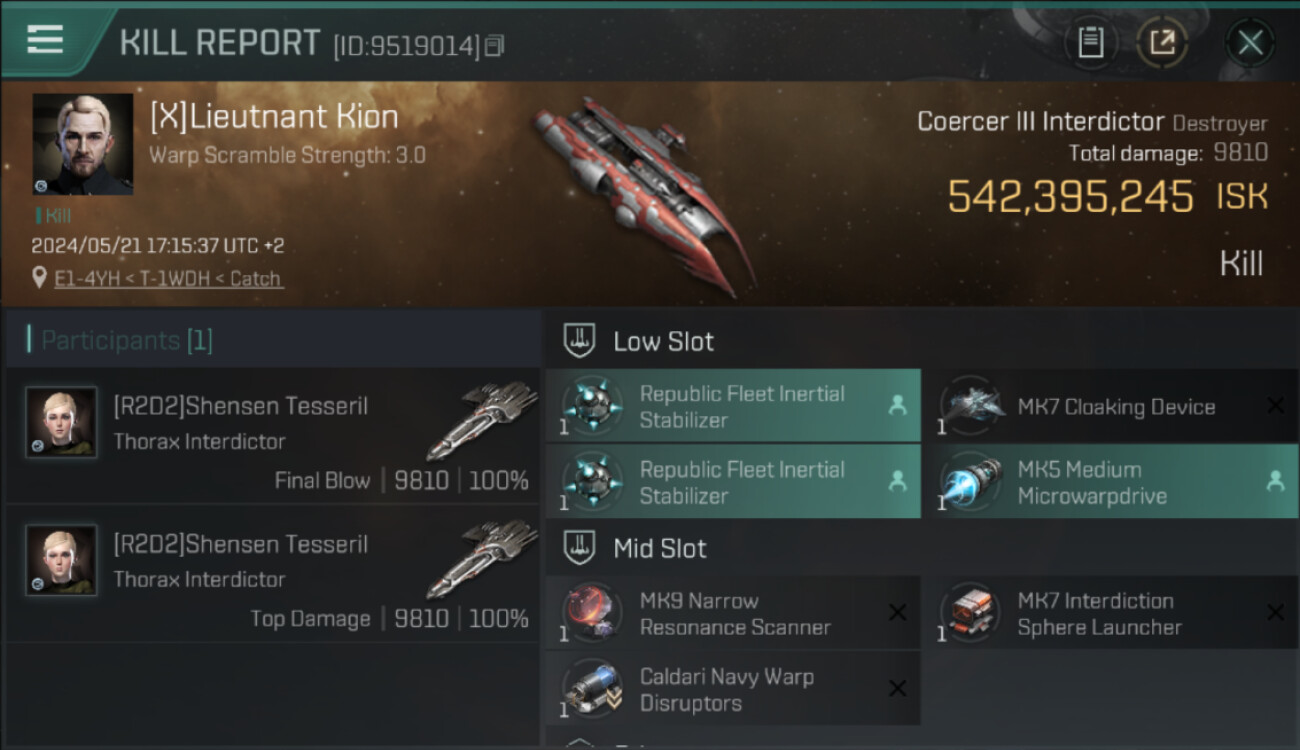Screen dimensions: 1300x750
Task: Click the clipboard copy report icon
Action: 1091,43
